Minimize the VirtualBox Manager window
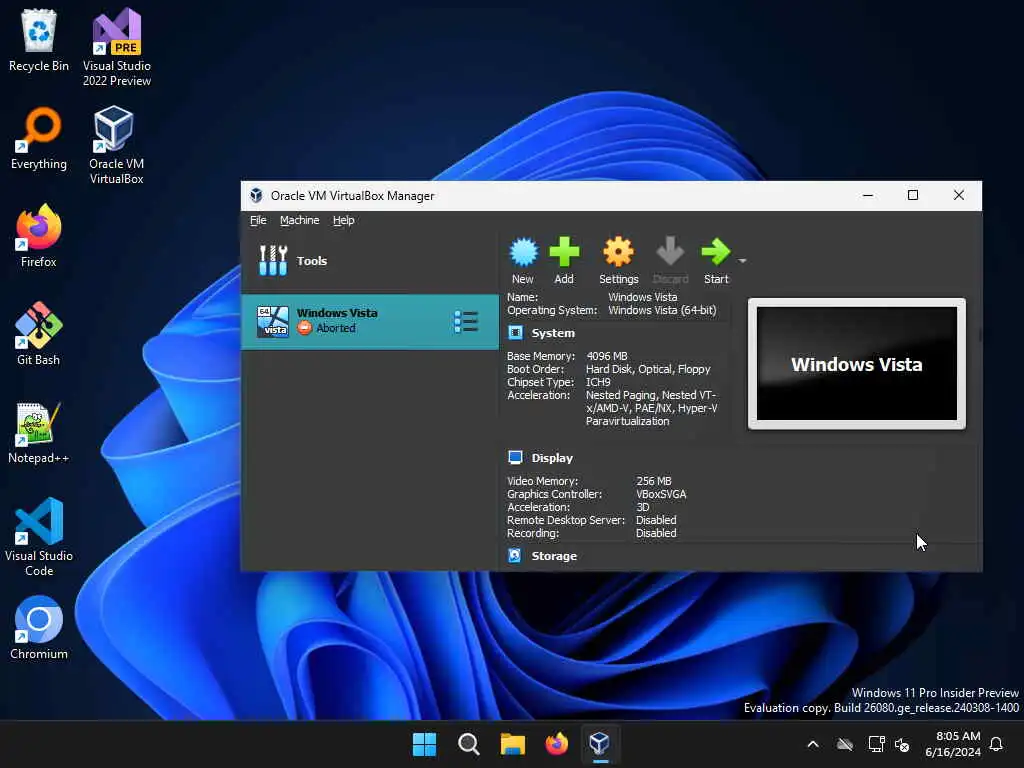The height and width of the screenshot is (768, 1024). click(868, 195)
